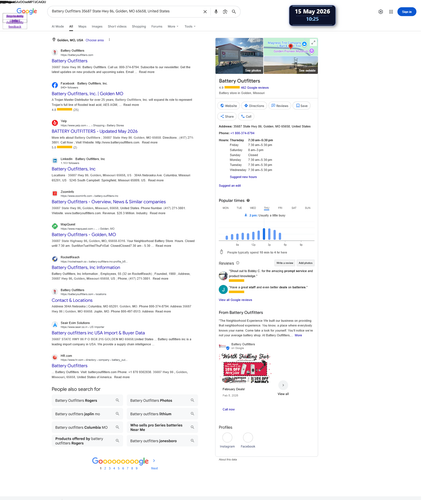426x500 pixels.
Task: Switch to the Images tab
Action: coord(98,27)
